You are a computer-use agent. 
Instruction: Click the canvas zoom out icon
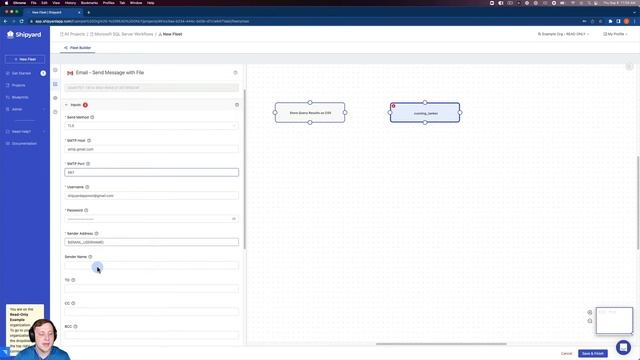click(x=590, y=321)
